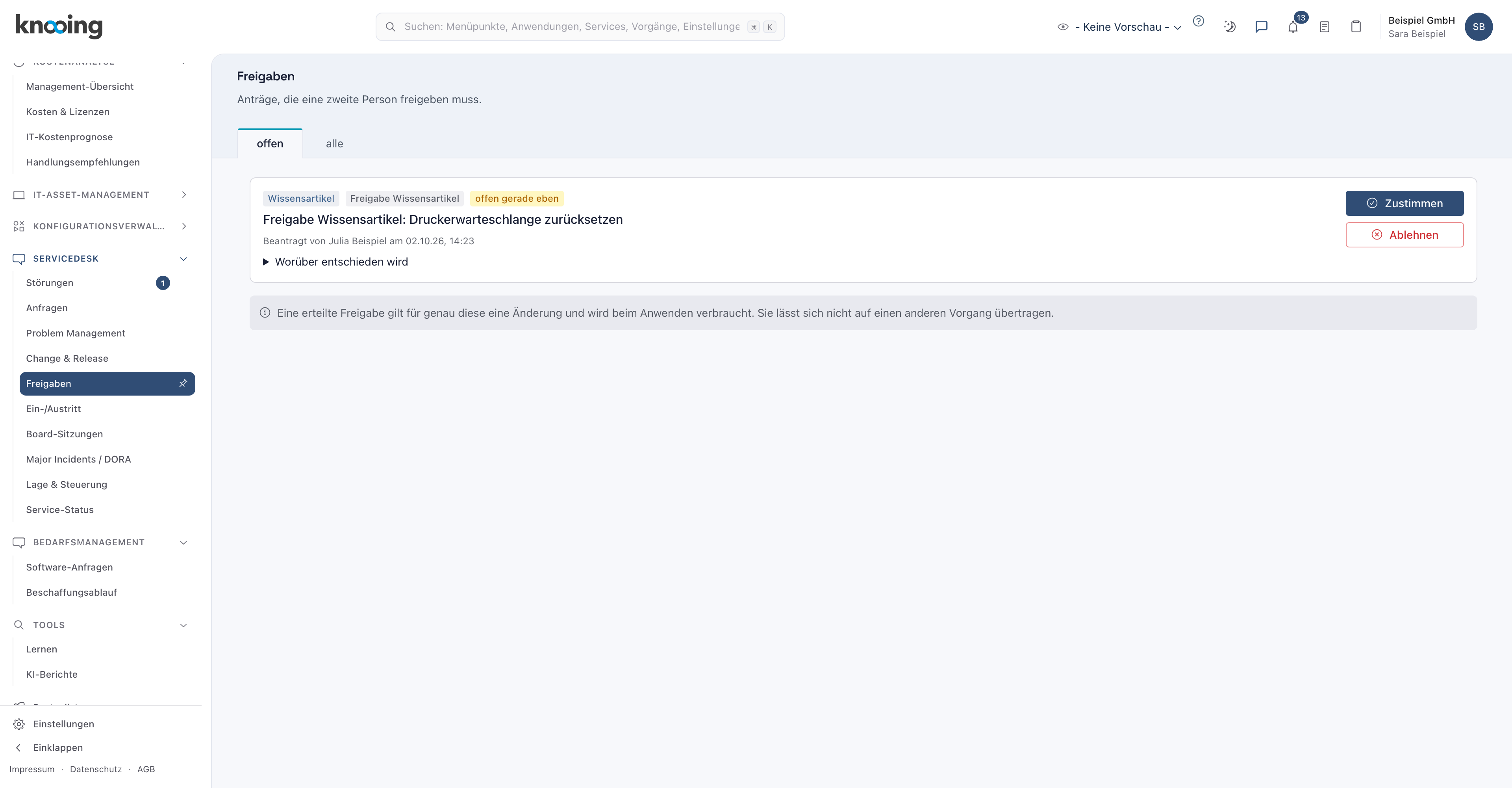The width and height of the screenshot is (1512, 788).
Task: Open the document notes icon in header
Action: pyautogui.click(x=1324, y=26)
